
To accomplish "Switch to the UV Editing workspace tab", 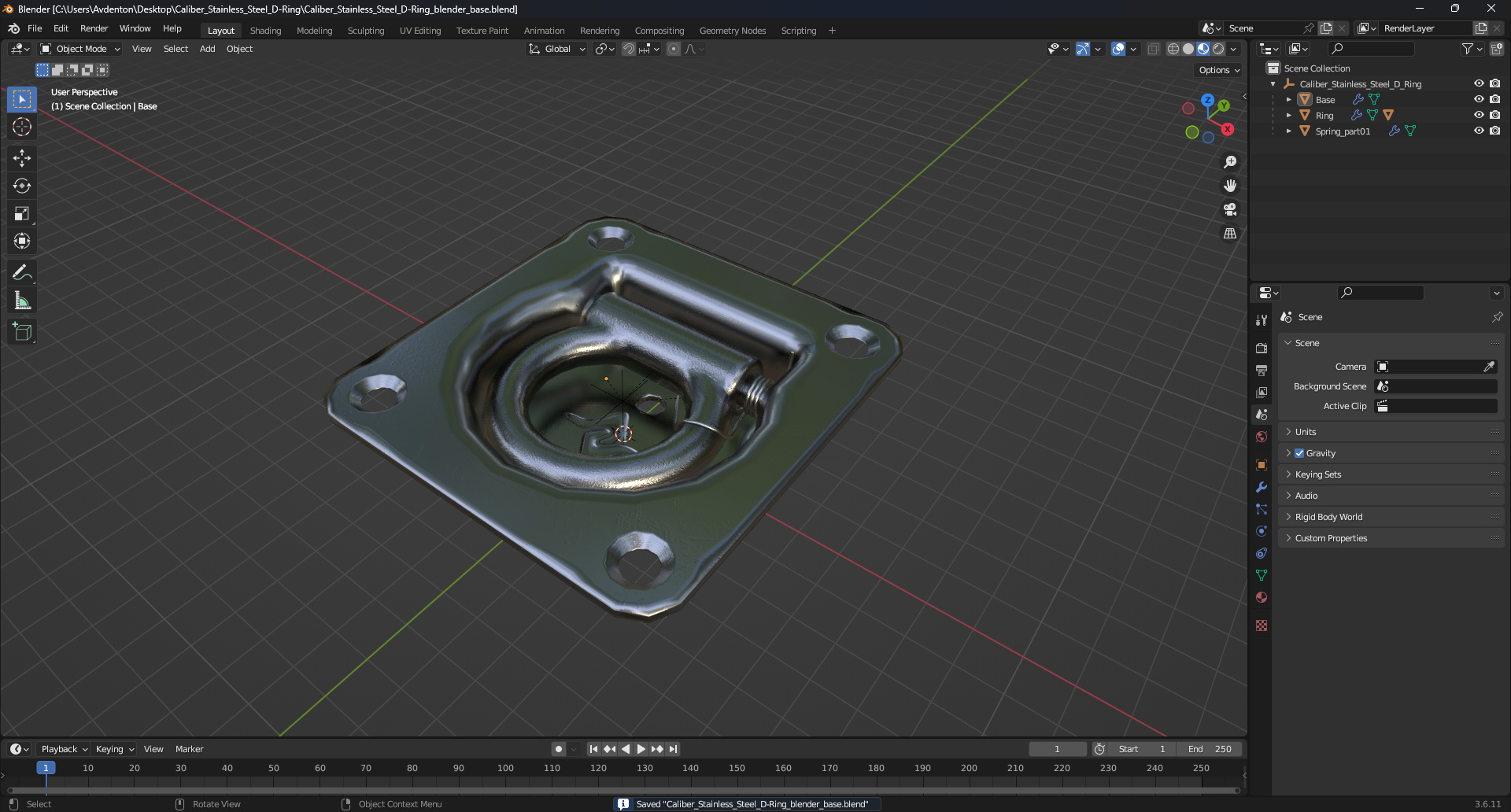I will 420,31.
